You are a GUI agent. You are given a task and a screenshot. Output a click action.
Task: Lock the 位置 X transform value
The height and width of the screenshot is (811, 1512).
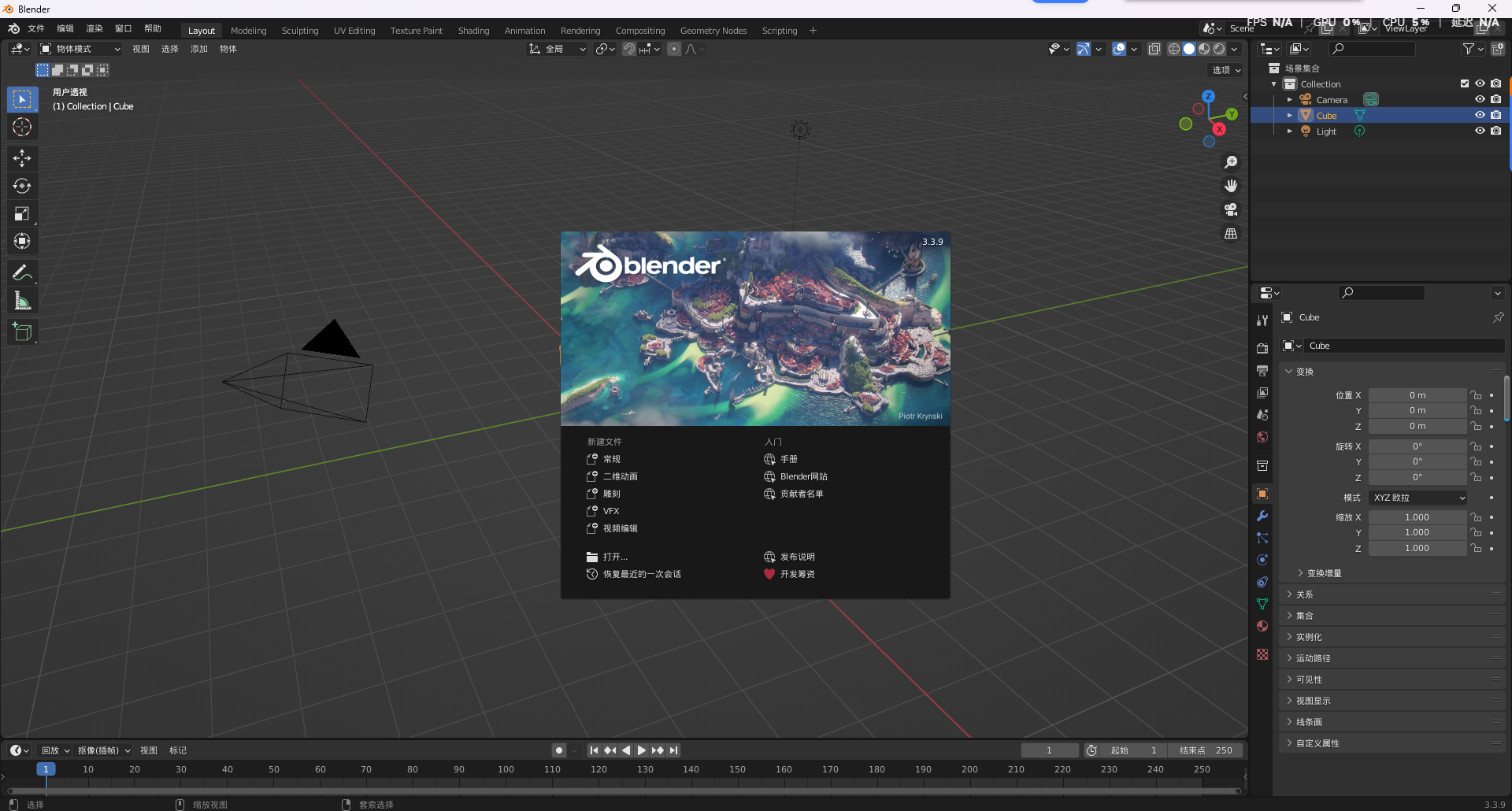point(1475,395)
